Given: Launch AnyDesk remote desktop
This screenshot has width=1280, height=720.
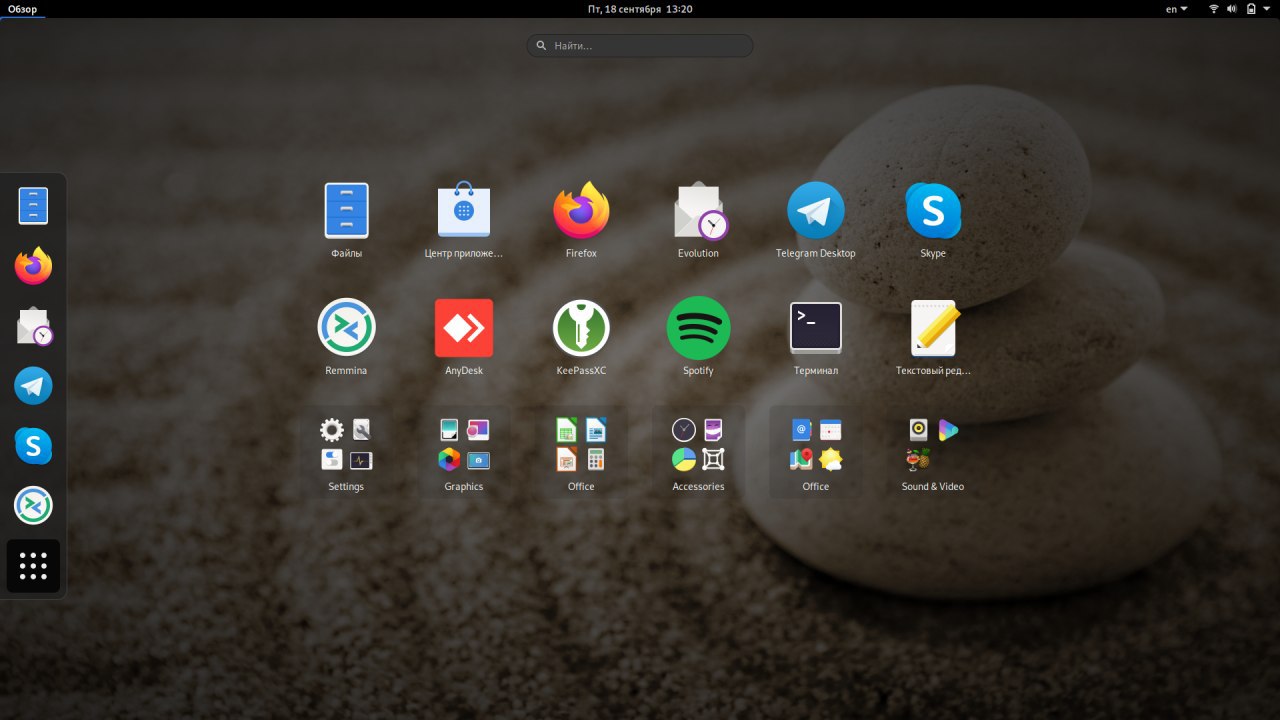Looking at the screenshot, I should coord(463,327).
